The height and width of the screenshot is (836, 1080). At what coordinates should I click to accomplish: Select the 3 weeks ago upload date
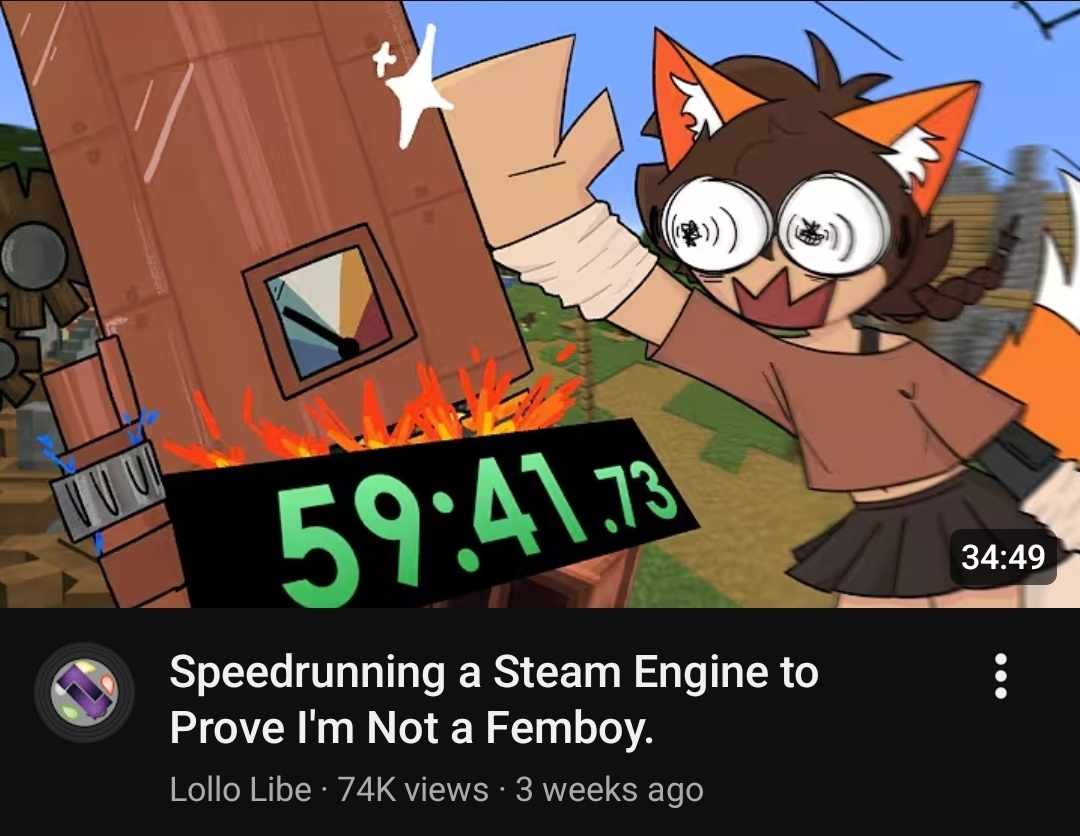(x=610, y=789)
